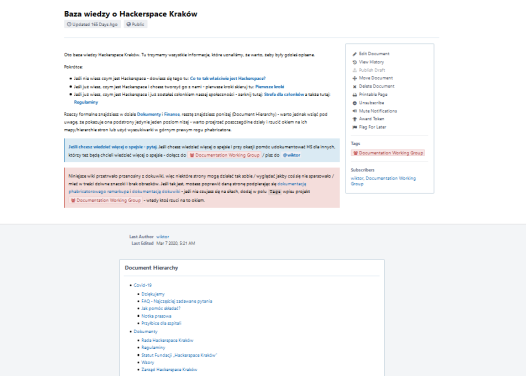Open Dokumenty in Document Hierarchy

145,331
